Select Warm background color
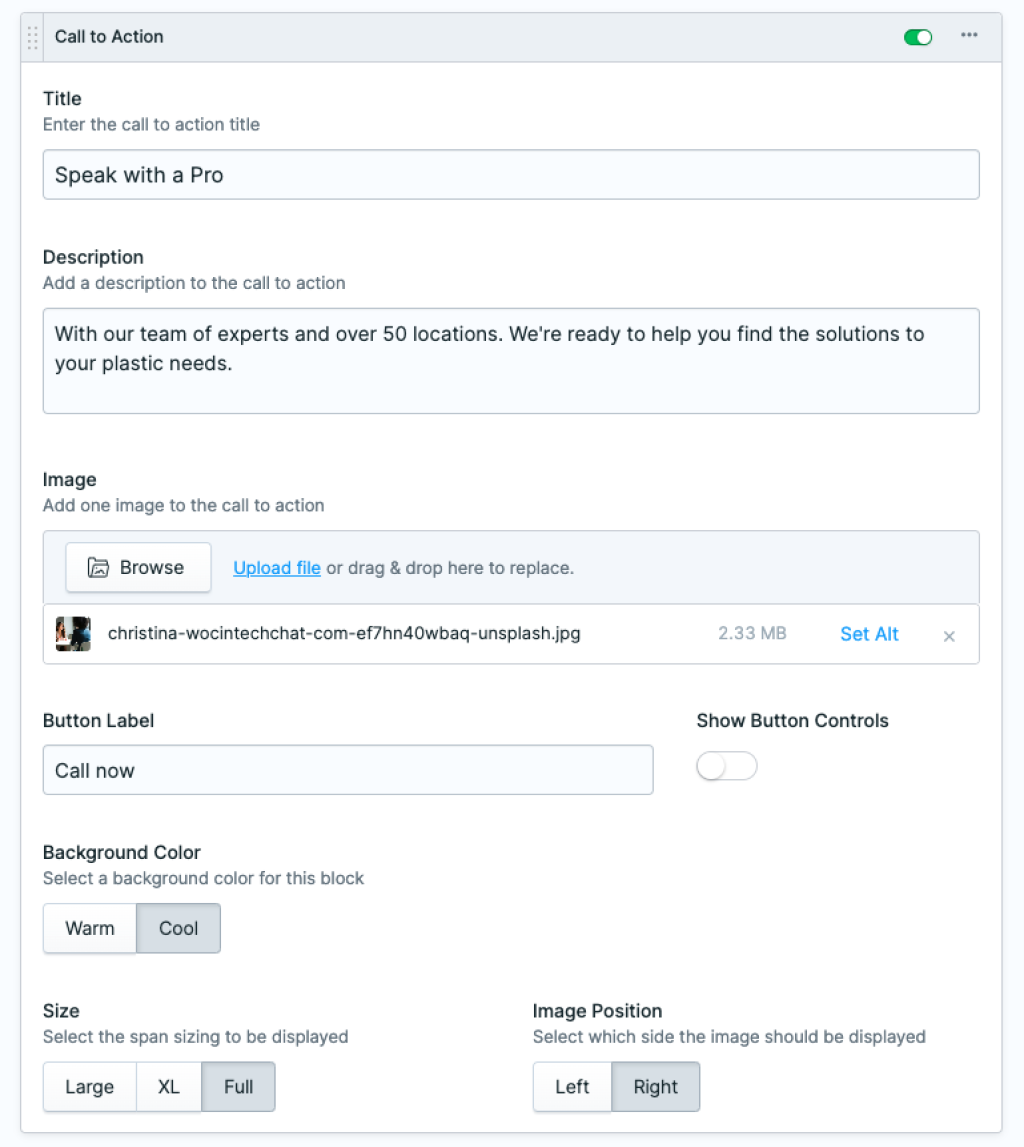The height and width of the screenshot is (1147, 1024). pyautogui.click(x=89, y=928)
